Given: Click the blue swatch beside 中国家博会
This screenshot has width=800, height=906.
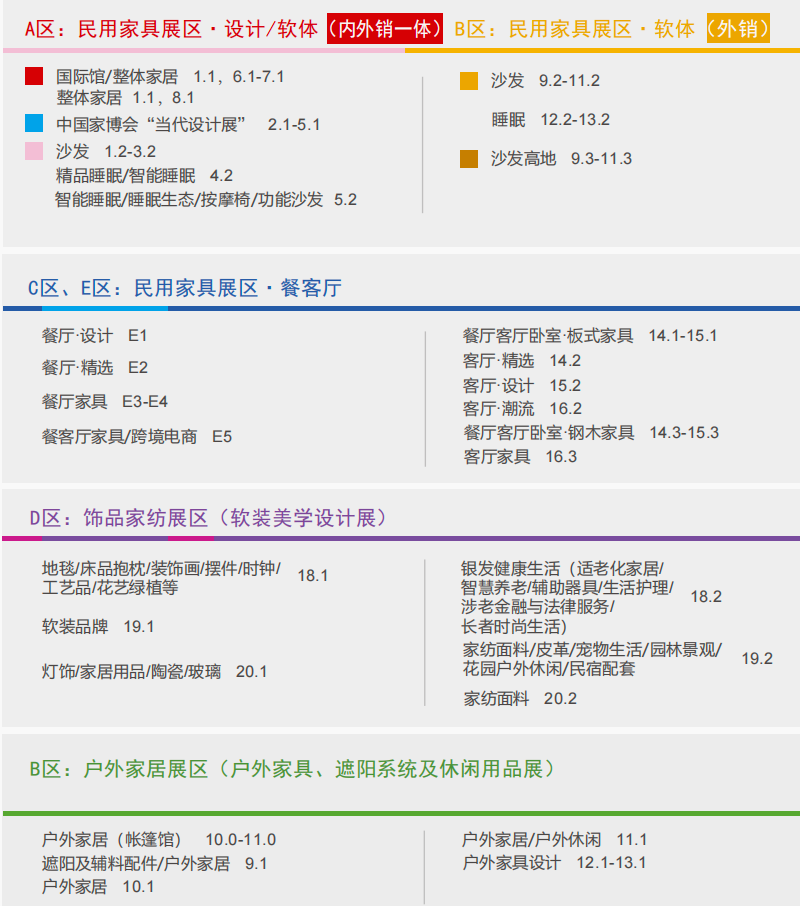Looking at the screenshot, I should coord(35,124).
